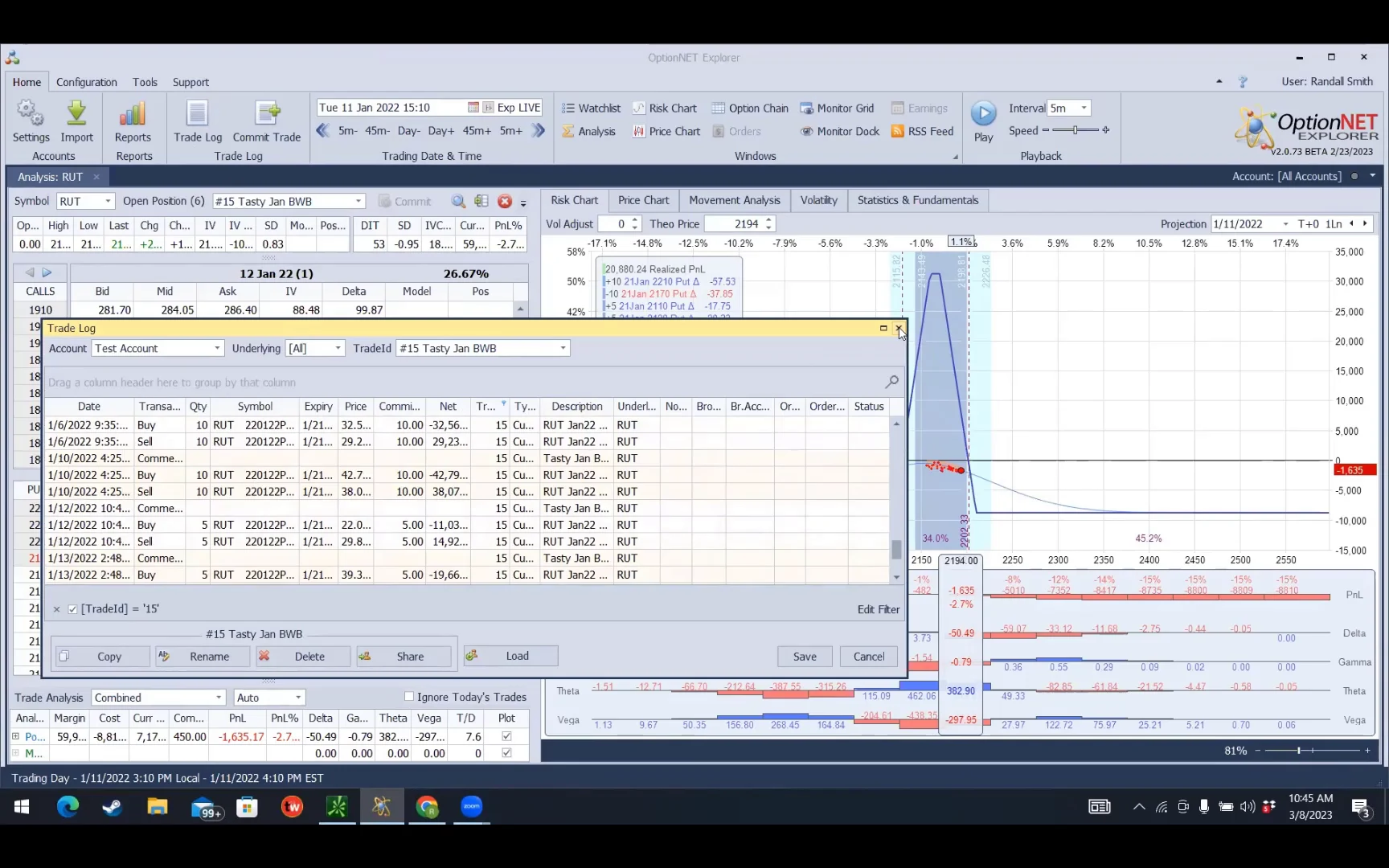The height and width of the screenshot is (868, 1389).
Task: Open the Settings icon in Accounts
Action: (31, 121)
